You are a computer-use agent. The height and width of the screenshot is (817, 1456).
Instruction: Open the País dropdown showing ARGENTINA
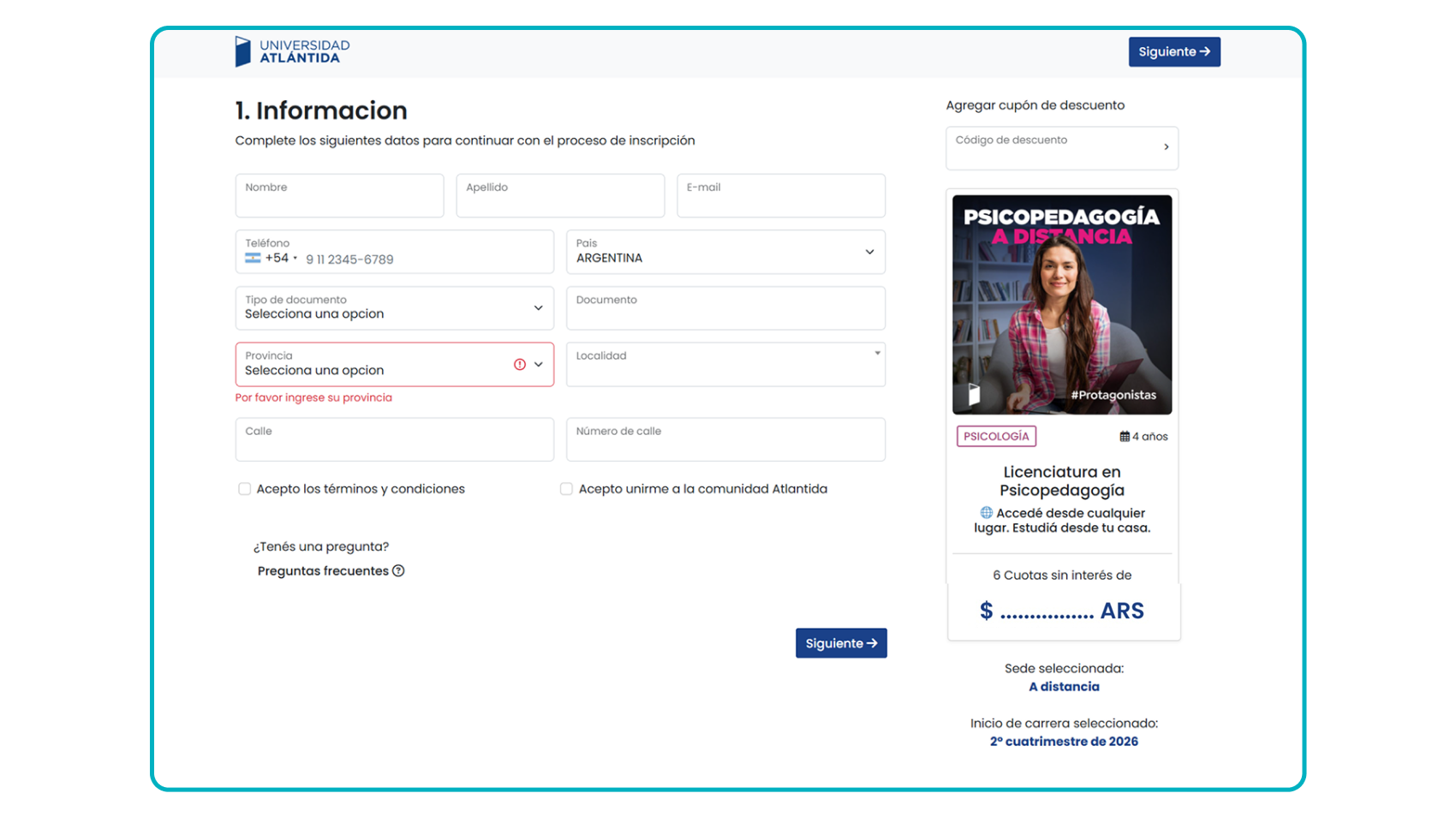725,252
